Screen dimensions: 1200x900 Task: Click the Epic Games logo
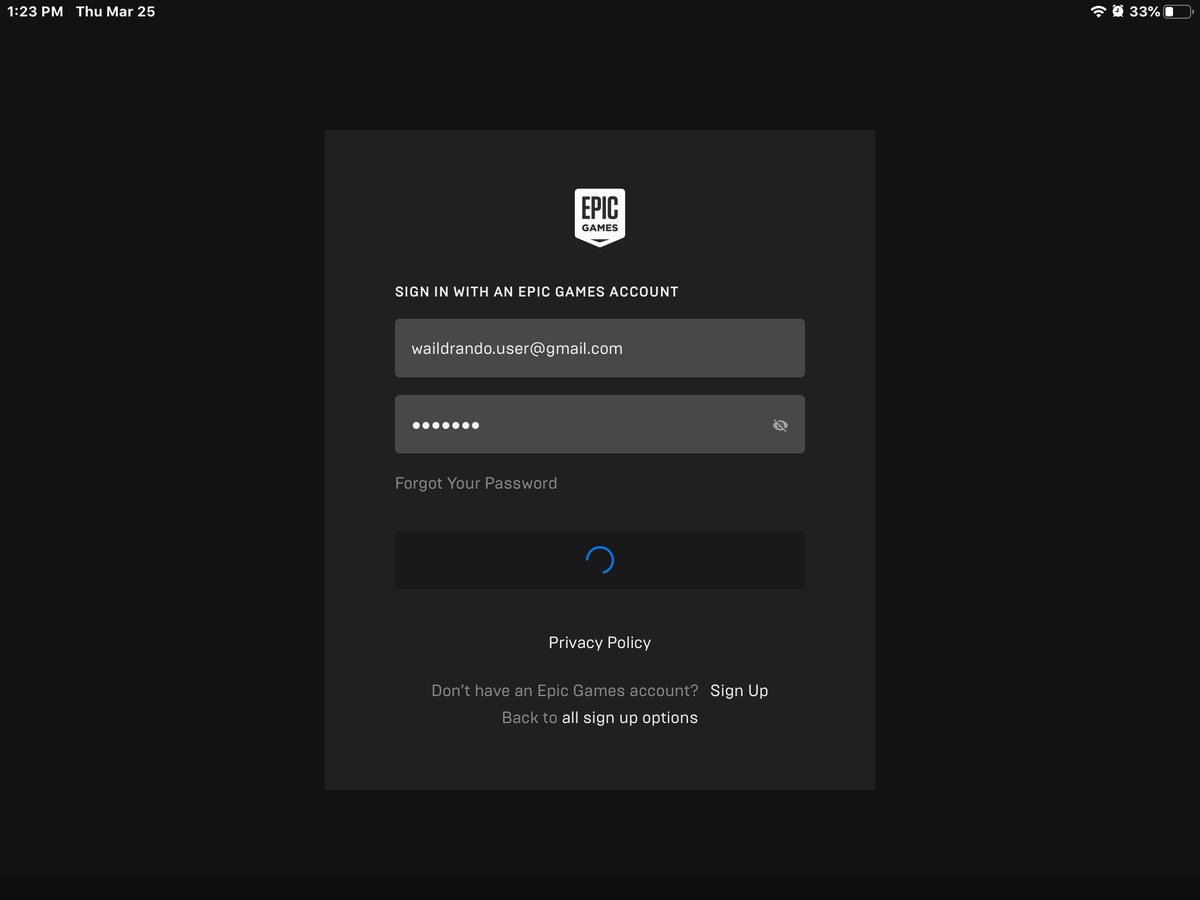coord(600,217)
